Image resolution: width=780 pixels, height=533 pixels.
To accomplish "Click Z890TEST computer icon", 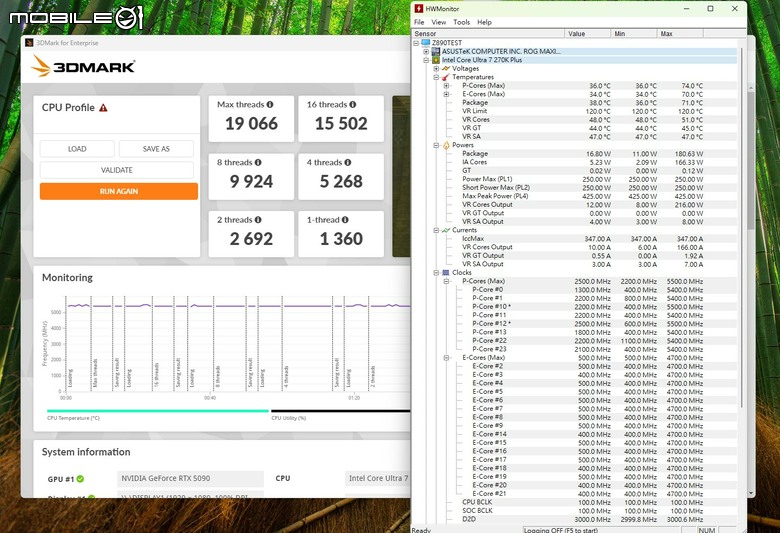I will pyautogui.click(x=425, y=43).
